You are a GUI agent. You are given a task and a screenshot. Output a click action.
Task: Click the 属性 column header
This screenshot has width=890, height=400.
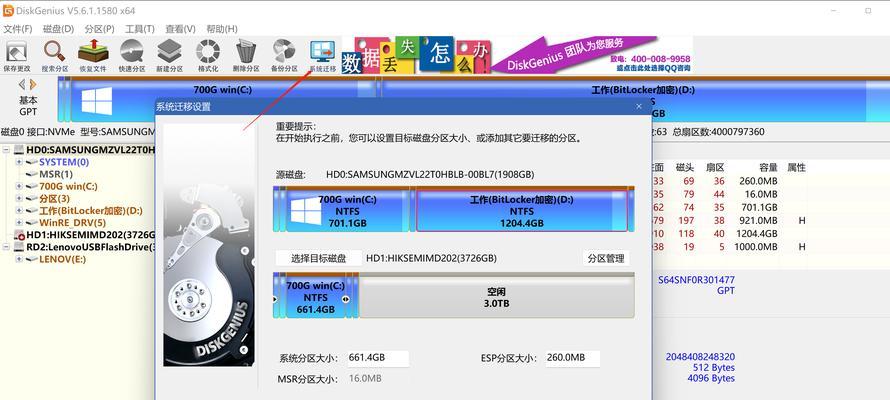(796, 167)
